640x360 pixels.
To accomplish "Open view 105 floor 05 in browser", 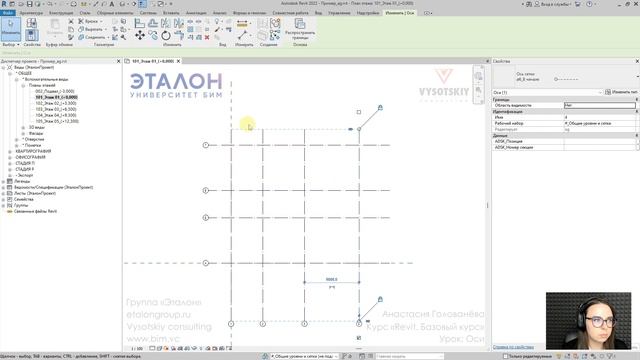I will point(57,121).
